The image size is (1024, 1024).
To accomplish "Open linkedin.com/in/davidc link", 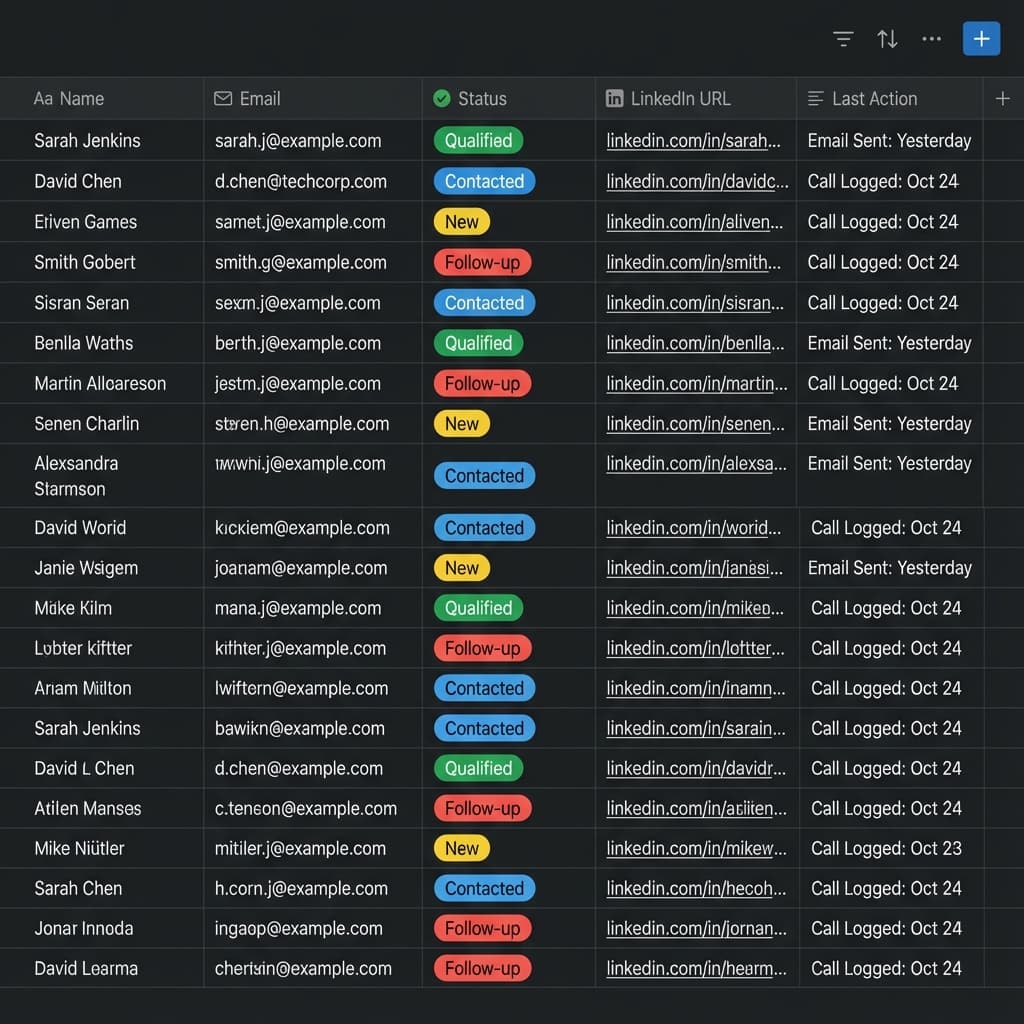I will pos(698,181).
